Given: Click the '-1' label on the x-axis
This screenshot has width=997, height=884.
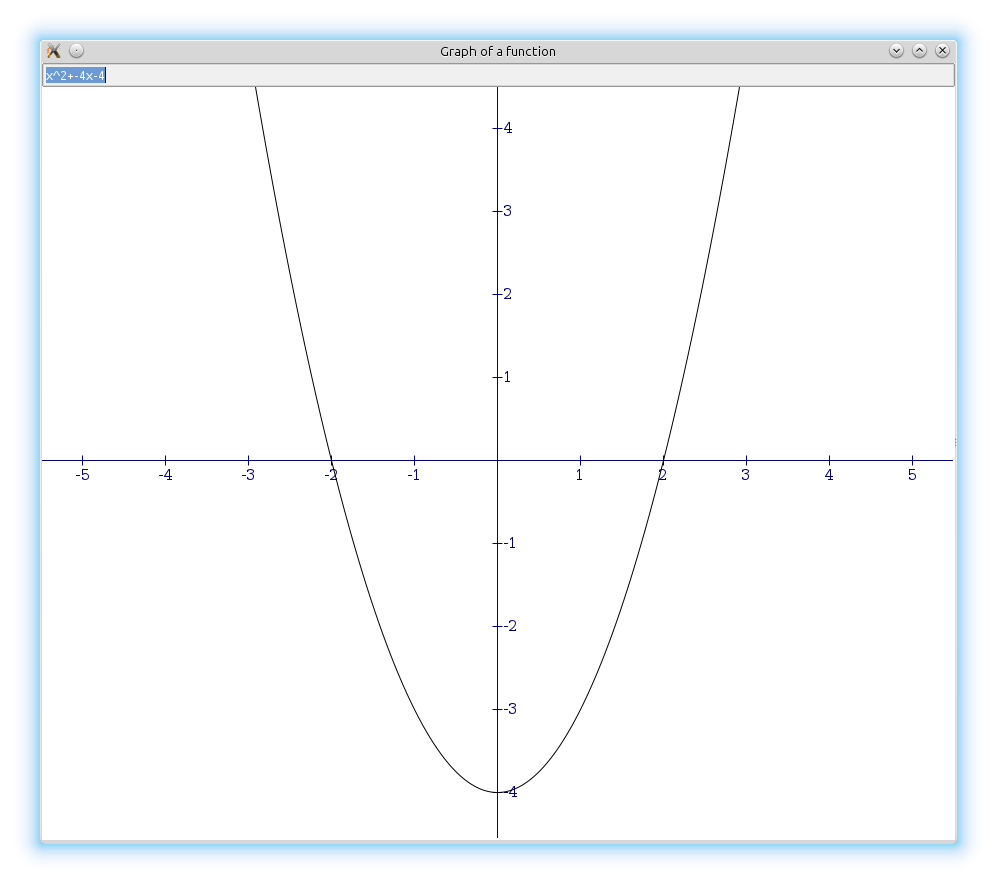Looking at the screenshot, I should [x=413, y=475].
